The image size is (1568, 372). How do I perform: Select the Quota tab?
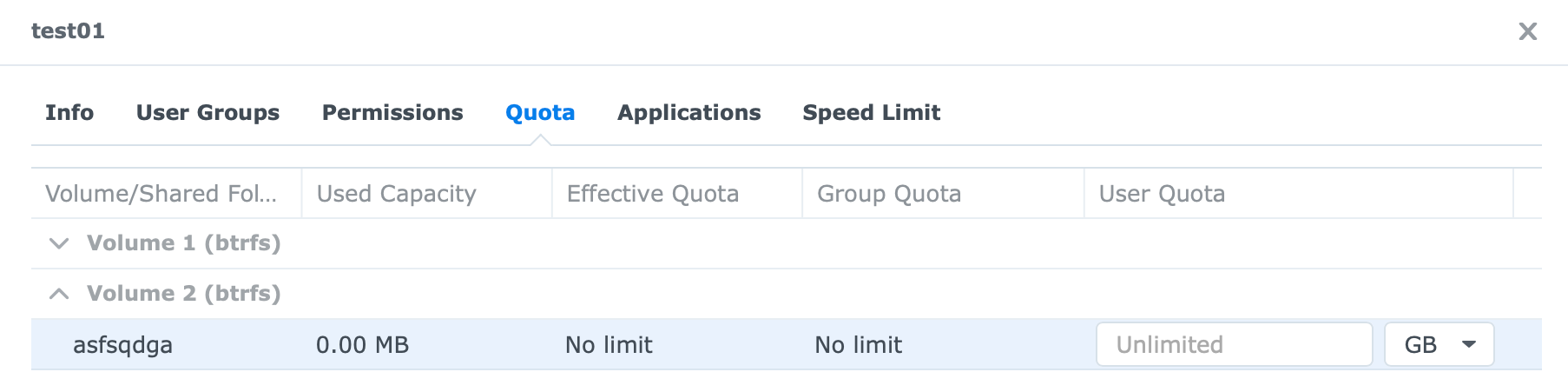540,113
